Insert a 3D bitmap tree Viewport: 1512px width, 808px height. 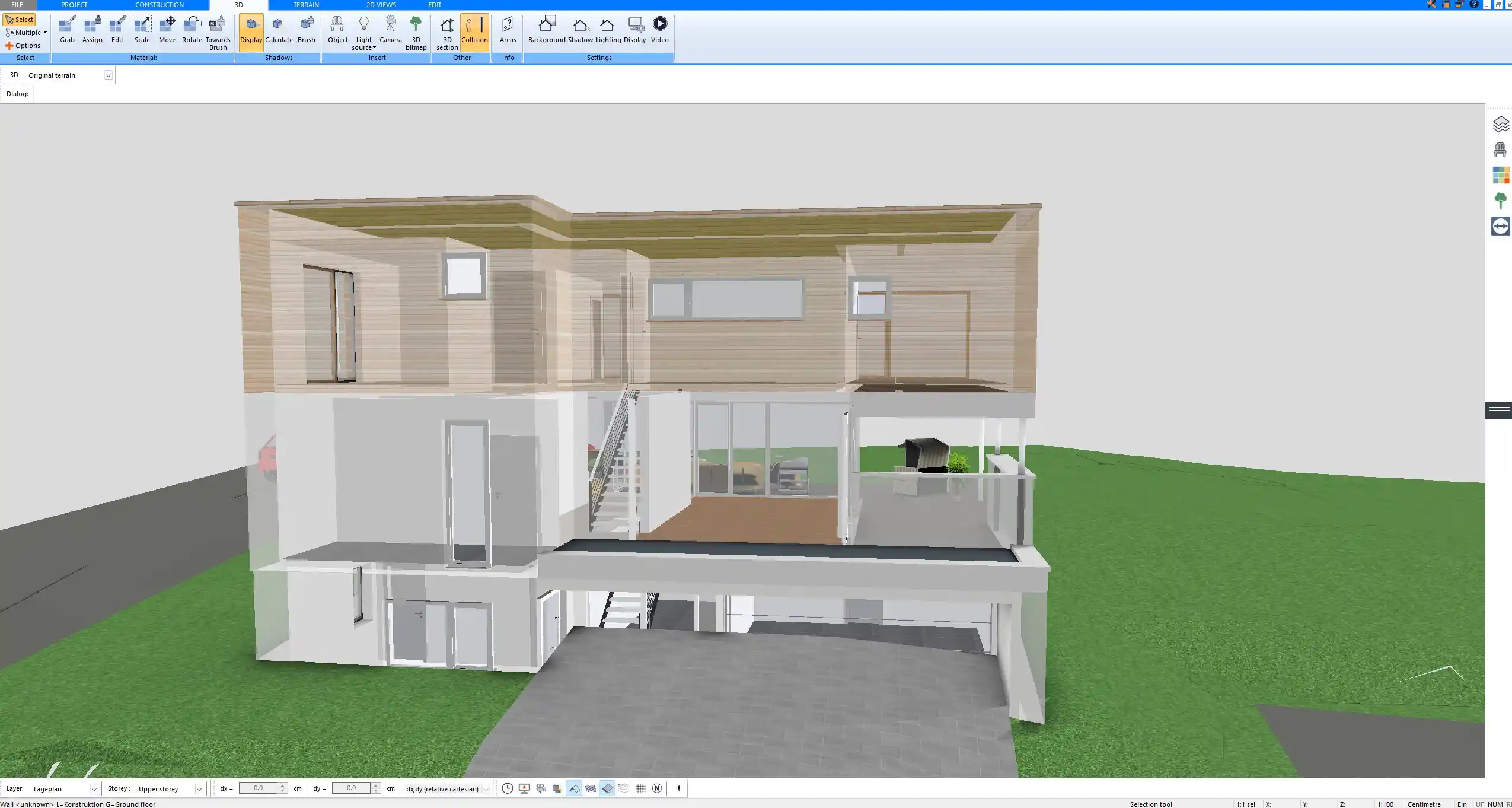pos(416,33)
